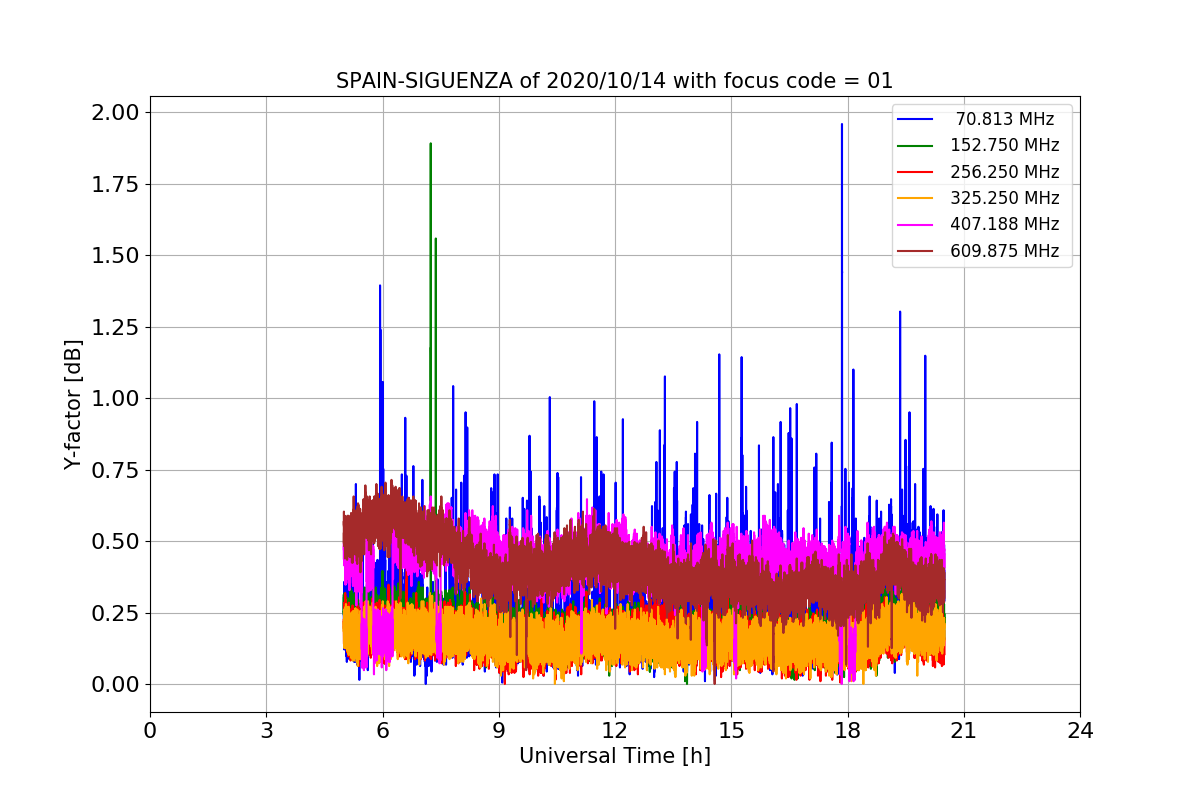Image resolution: width=1200 pixels, height=800 pixels.
Task: Click the y-axis tick label '0.75'
Action: click(116, 471)
